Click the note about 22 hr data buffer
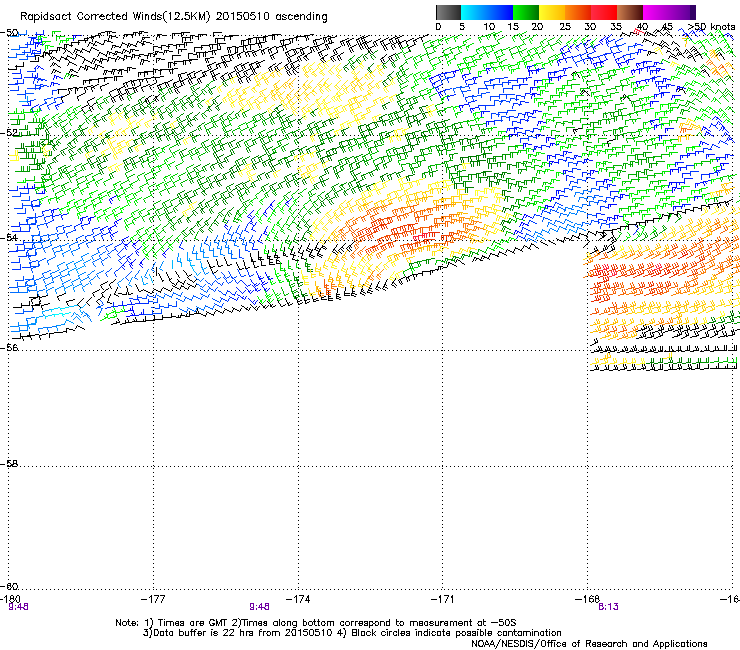 tap(237, 633)
